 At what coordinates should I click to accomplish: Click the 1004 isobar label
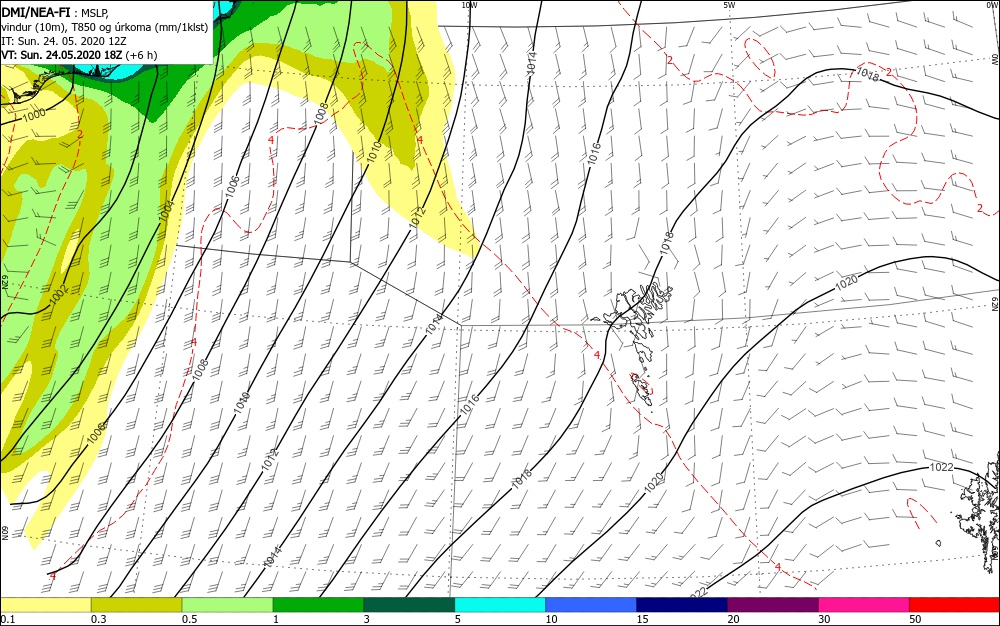coord(167,211)
